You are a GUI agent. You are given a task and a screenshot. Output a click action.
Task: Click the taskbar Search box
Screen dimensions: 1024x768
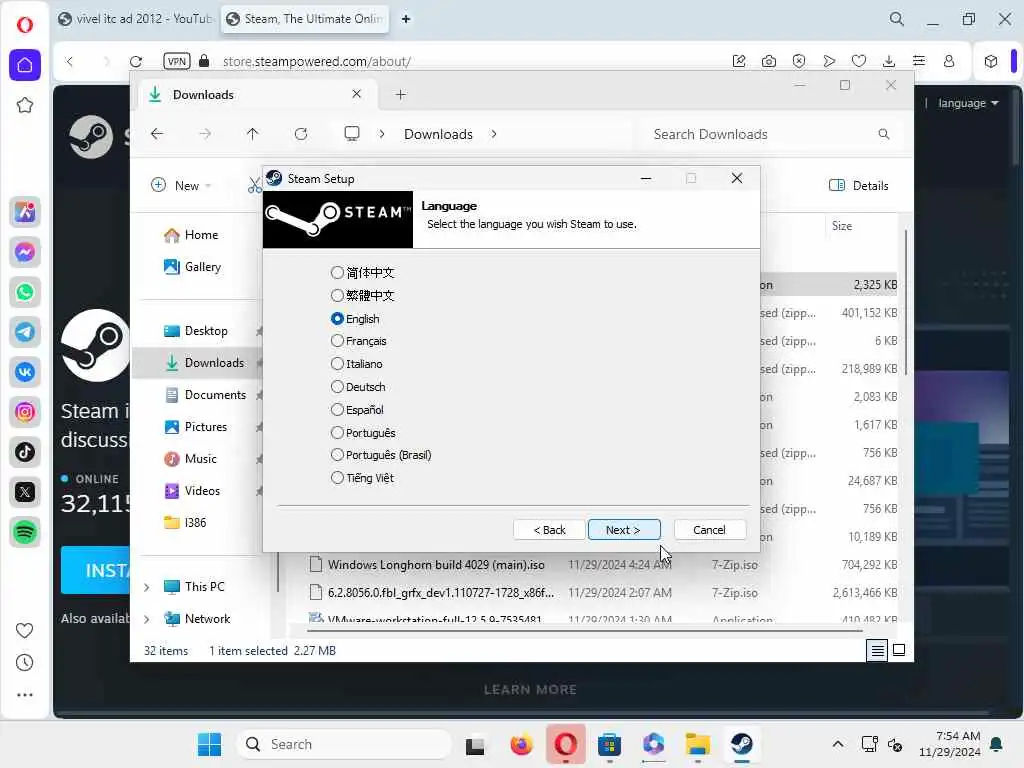point(344,744)
